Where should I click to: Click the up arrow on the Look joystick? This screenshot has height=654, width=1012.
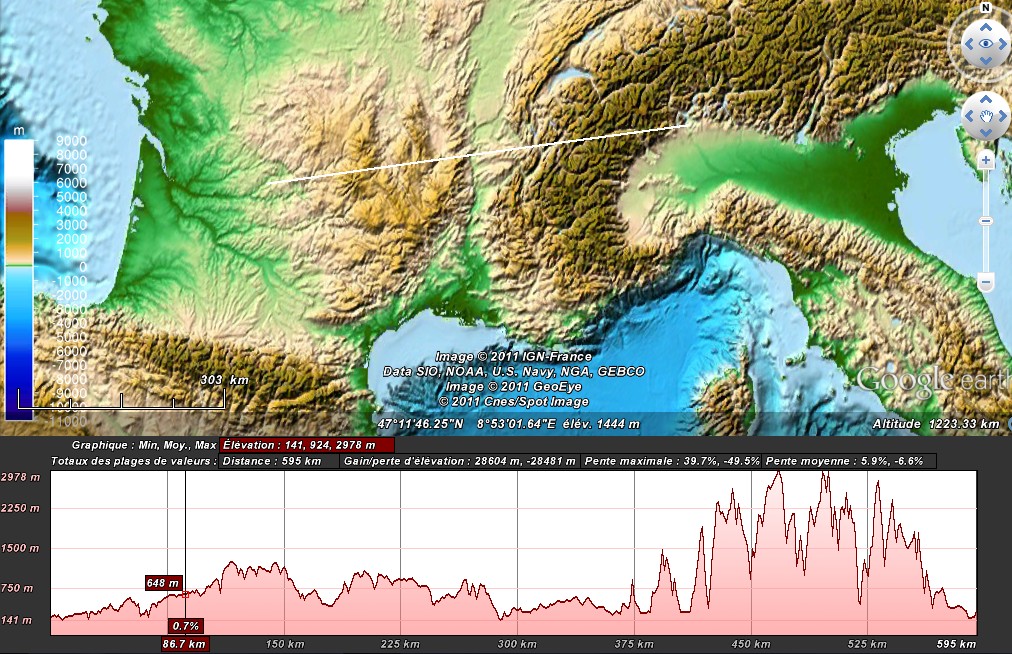coord(986,26)
